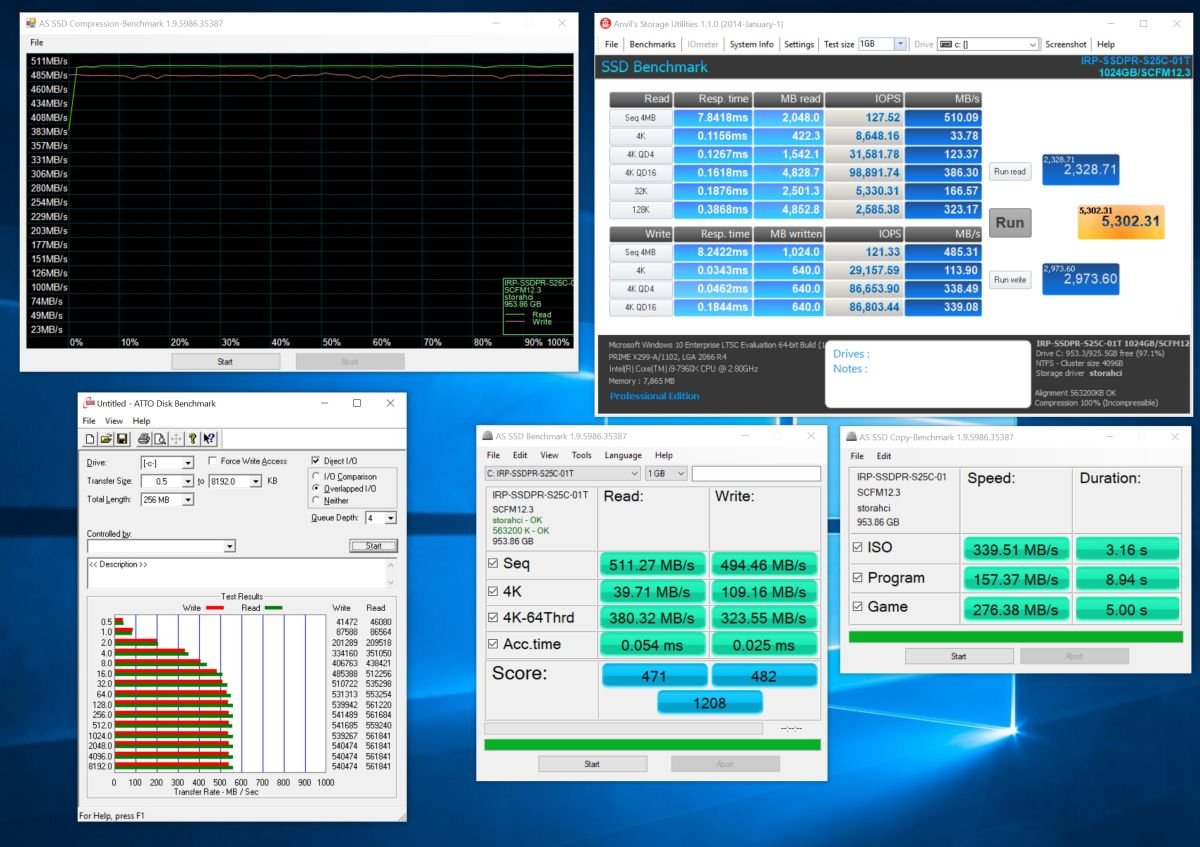Open the Language menu in AS SSD Benchmark

click(x=623, y=455)
